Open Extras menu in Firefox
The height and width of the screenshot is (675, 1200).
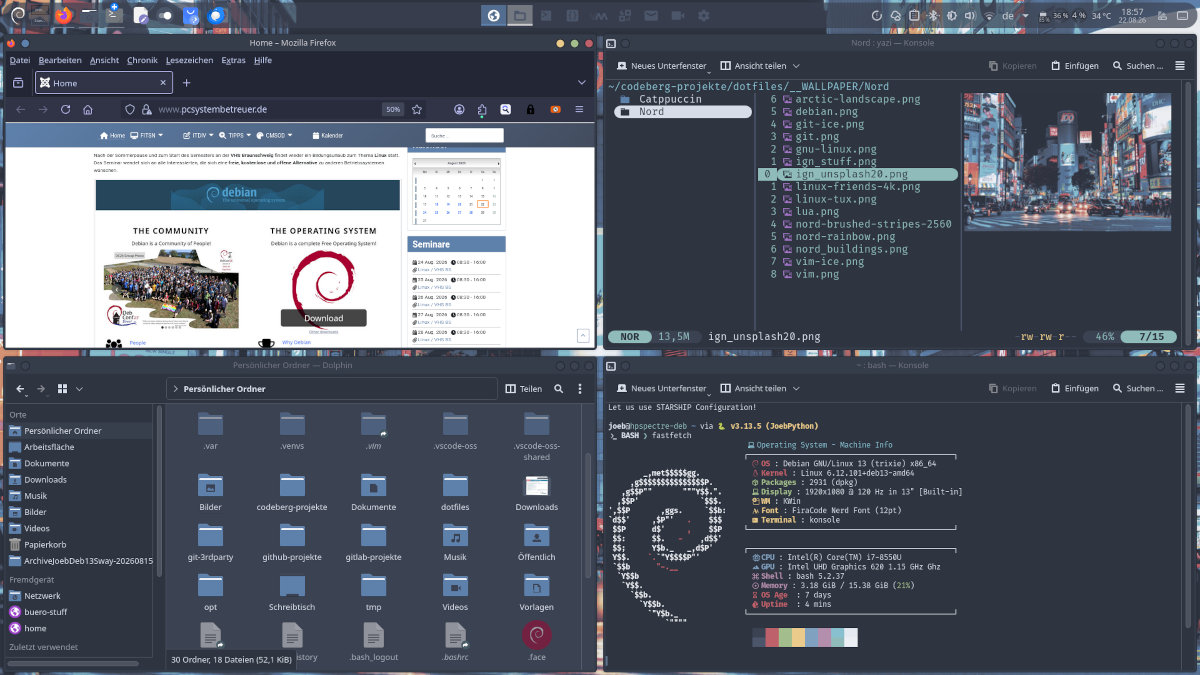click(233, 60)
